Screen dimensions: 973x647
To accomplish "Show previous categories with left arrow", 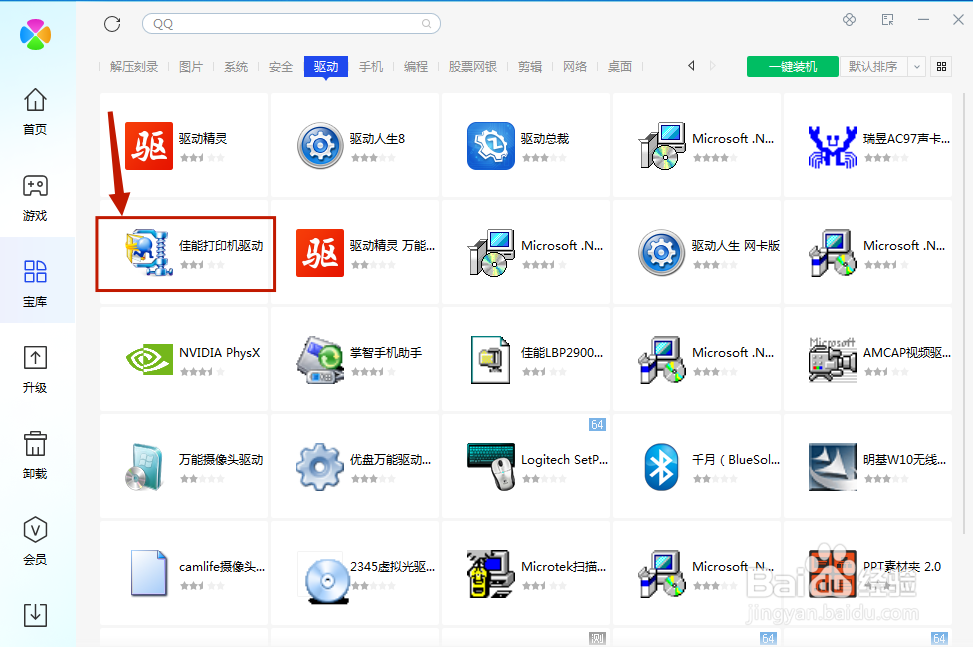I will [x=691, y=66].
